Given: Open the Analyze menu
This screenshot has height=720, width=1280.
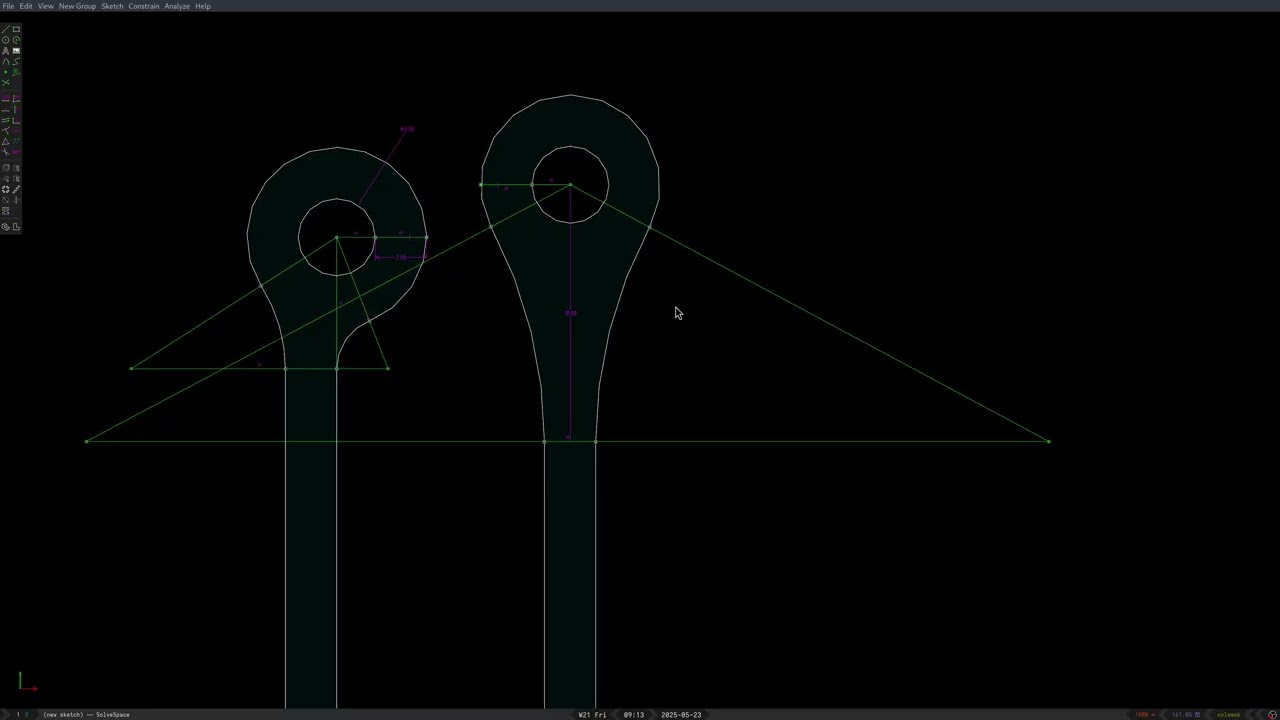Looking at the screenshot, I should pos(177,6).
